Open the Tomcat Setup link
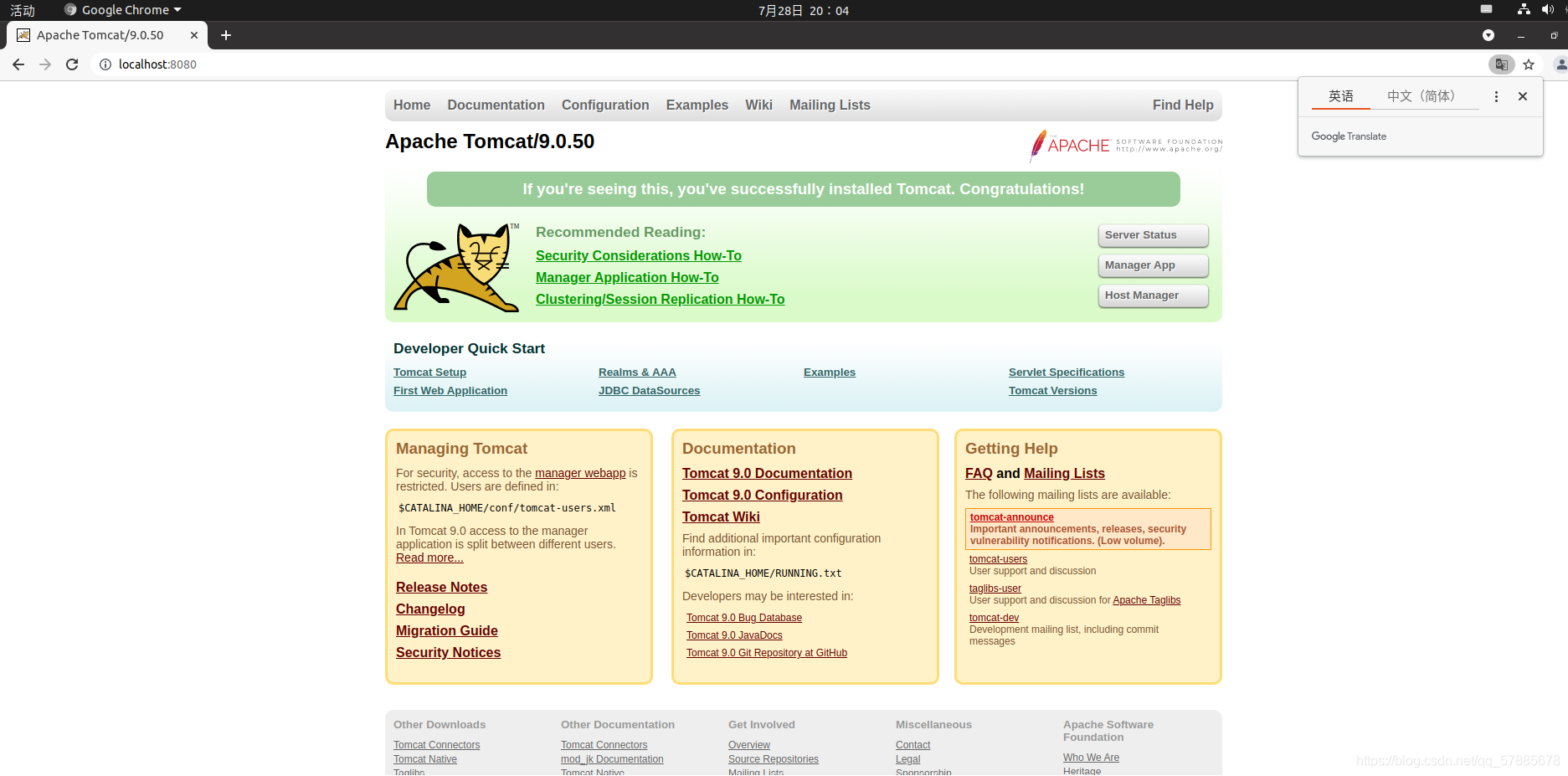 [x=429, y=373]
